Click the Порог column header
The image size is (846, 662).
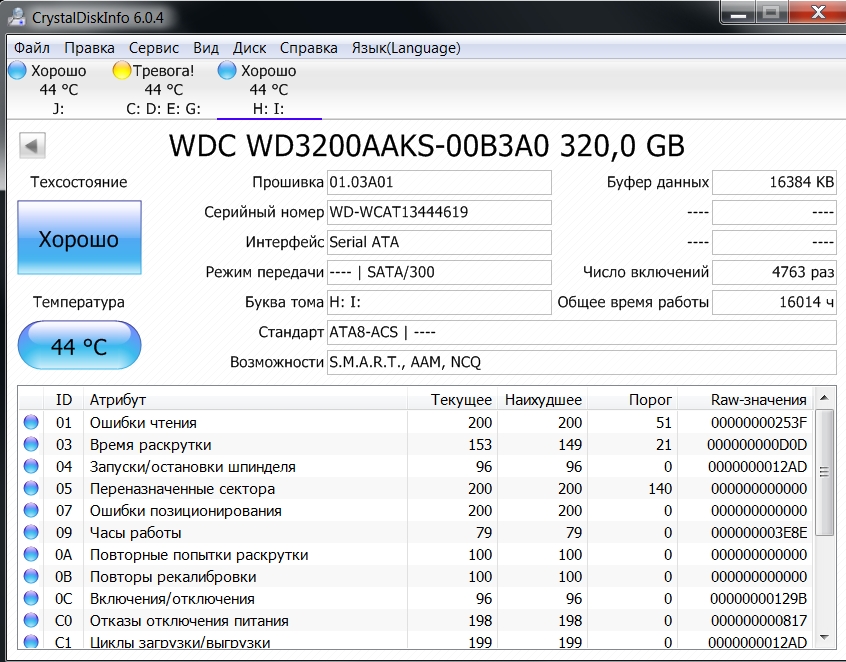tap(632, 400)
